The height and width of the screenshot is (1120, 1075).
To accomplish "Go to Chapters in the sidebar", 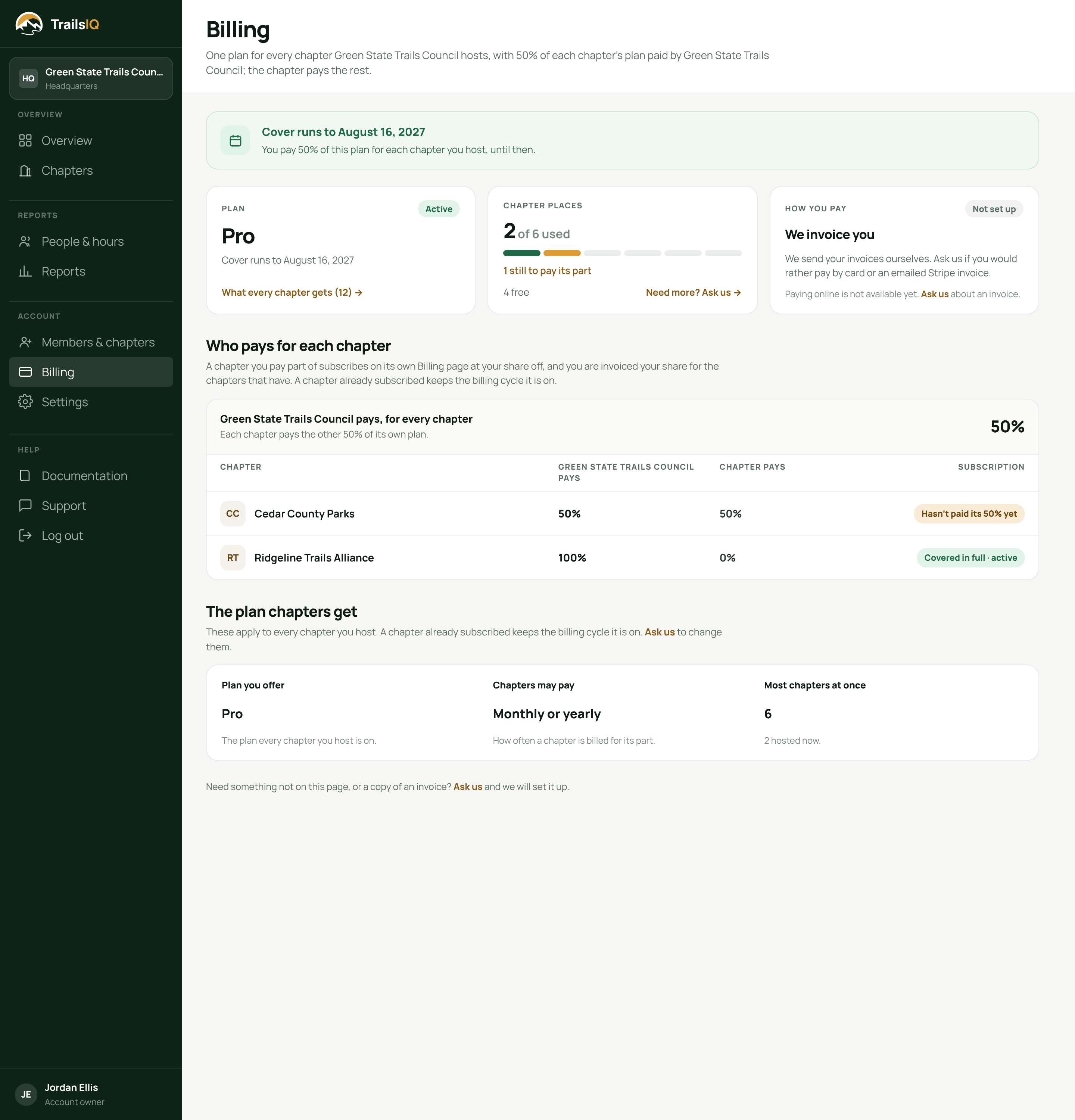I will (91, 170).
